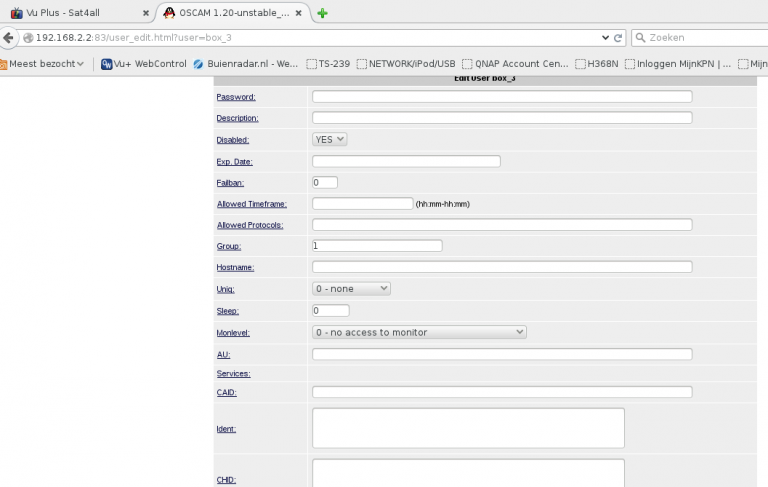Viewport: 768px width, 487px height.
Task: Click the green new tab plus icon
Action: pyautogui.click(x=322, y=13)
